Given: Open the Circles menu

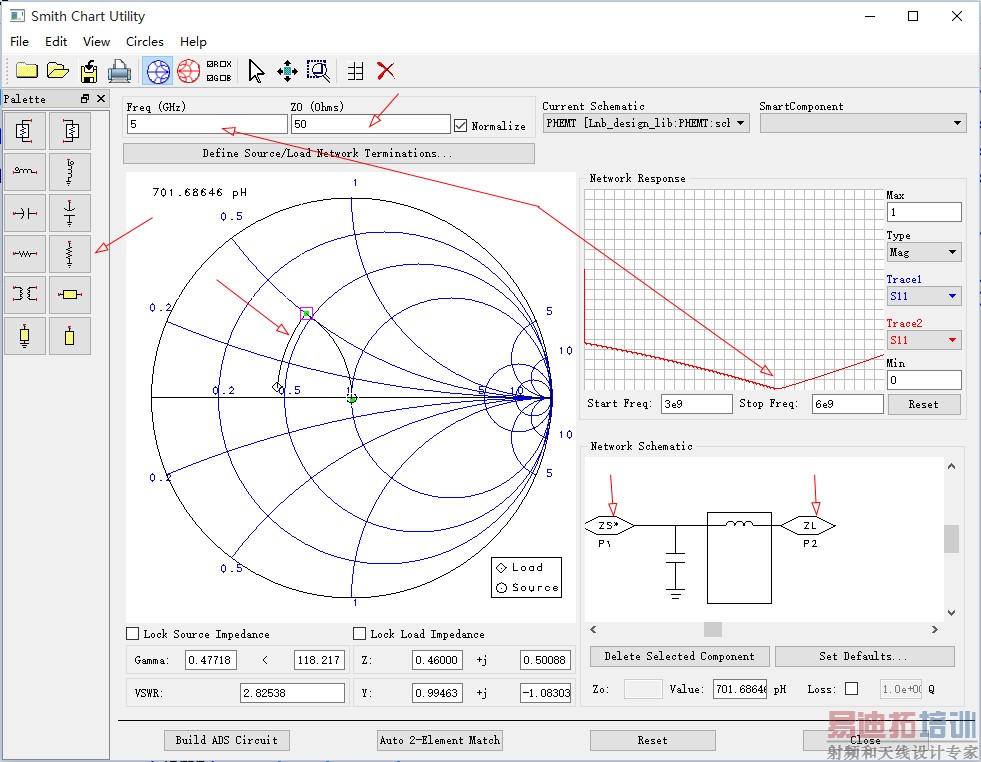Looking at the screenshot, I should coord(145,41).
